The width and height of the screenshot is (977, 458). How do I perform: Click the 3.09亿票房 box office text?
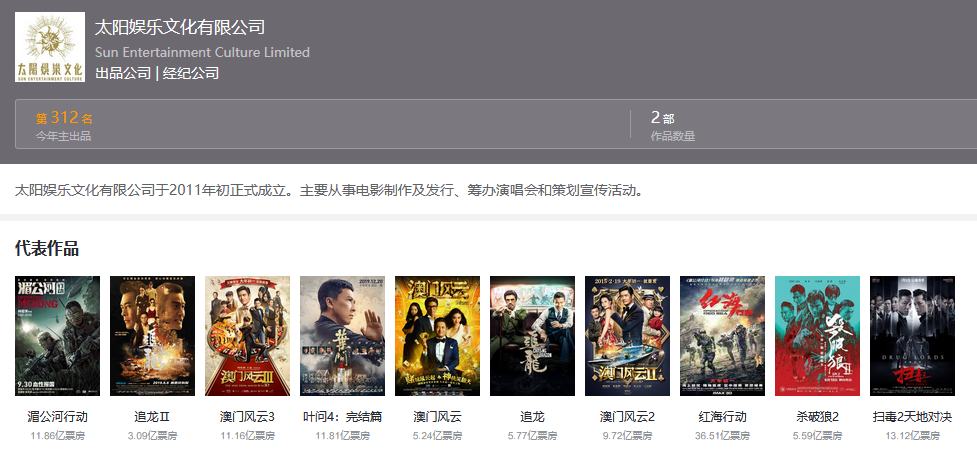[153, 436]
